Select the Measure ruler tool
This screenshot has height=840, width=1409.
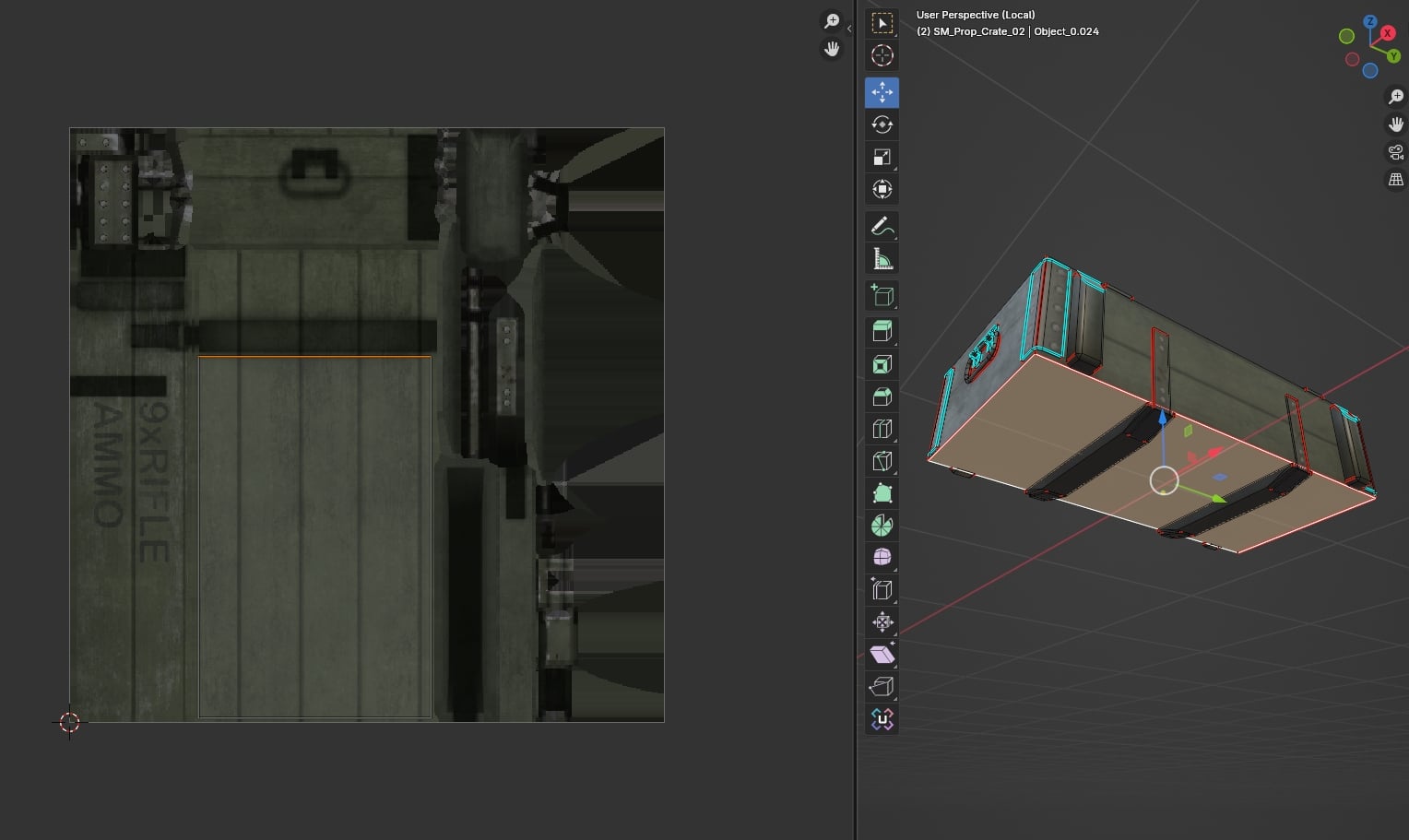click(882, 259)
